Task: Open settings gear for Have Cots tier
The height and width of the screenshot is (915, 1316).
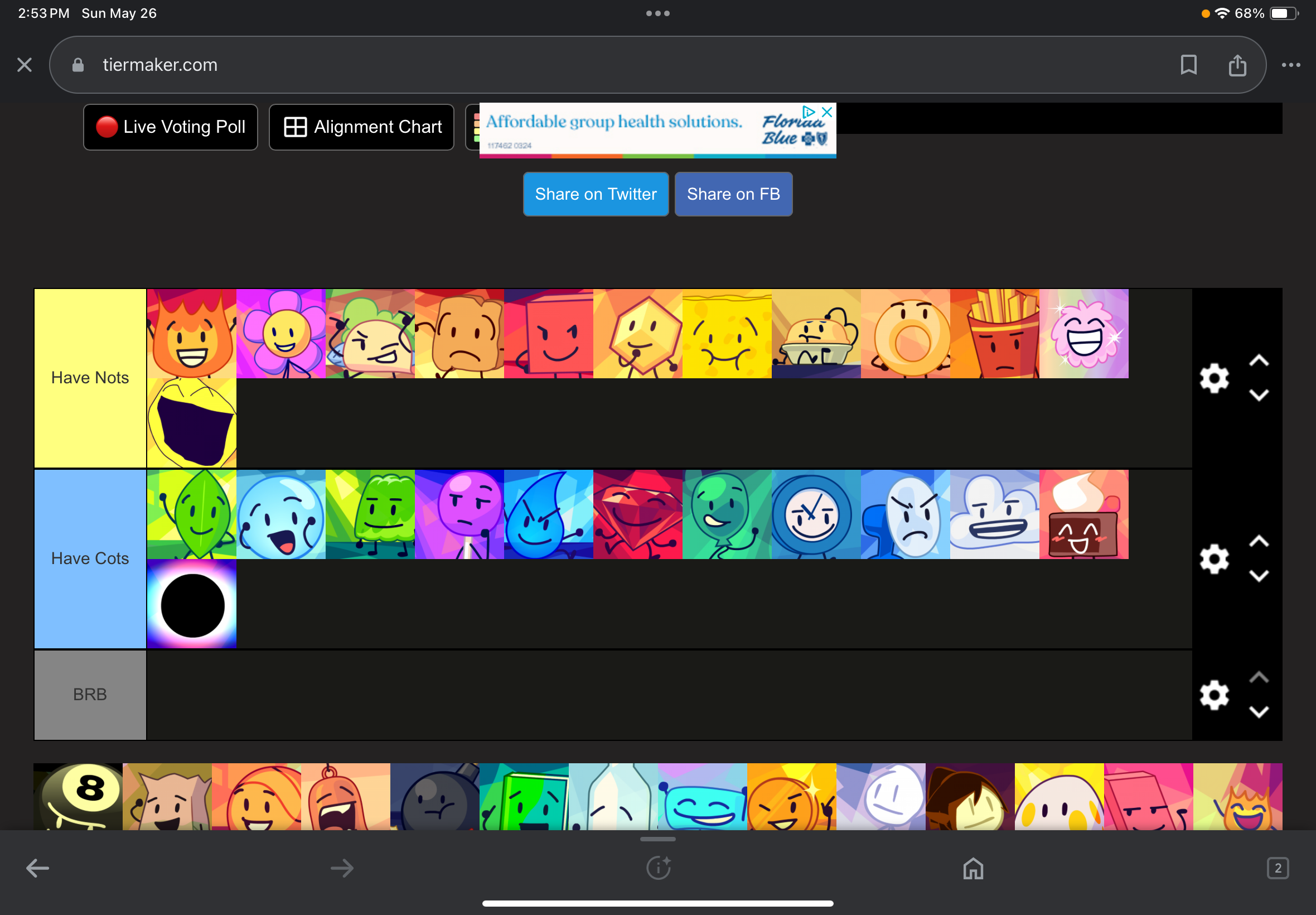Action: [1214, 559]
